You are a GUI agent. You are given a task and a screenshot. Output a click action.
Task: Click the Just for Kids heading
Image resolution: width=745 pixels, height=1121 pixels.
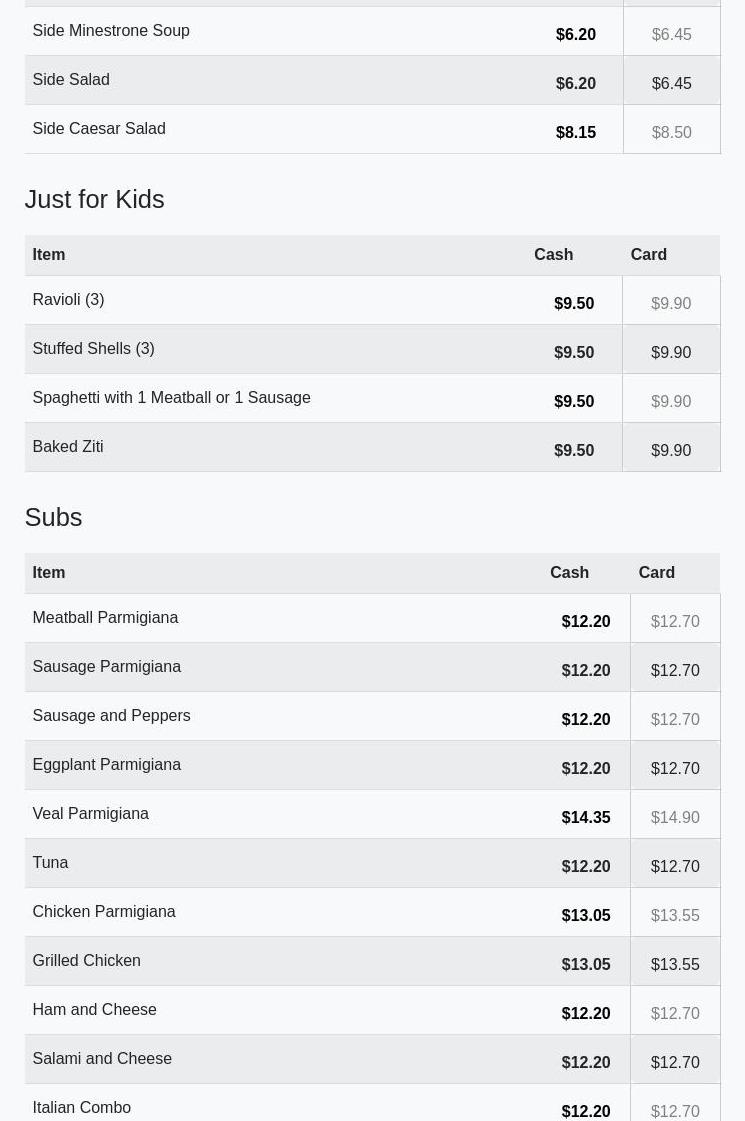pos(94,199)
